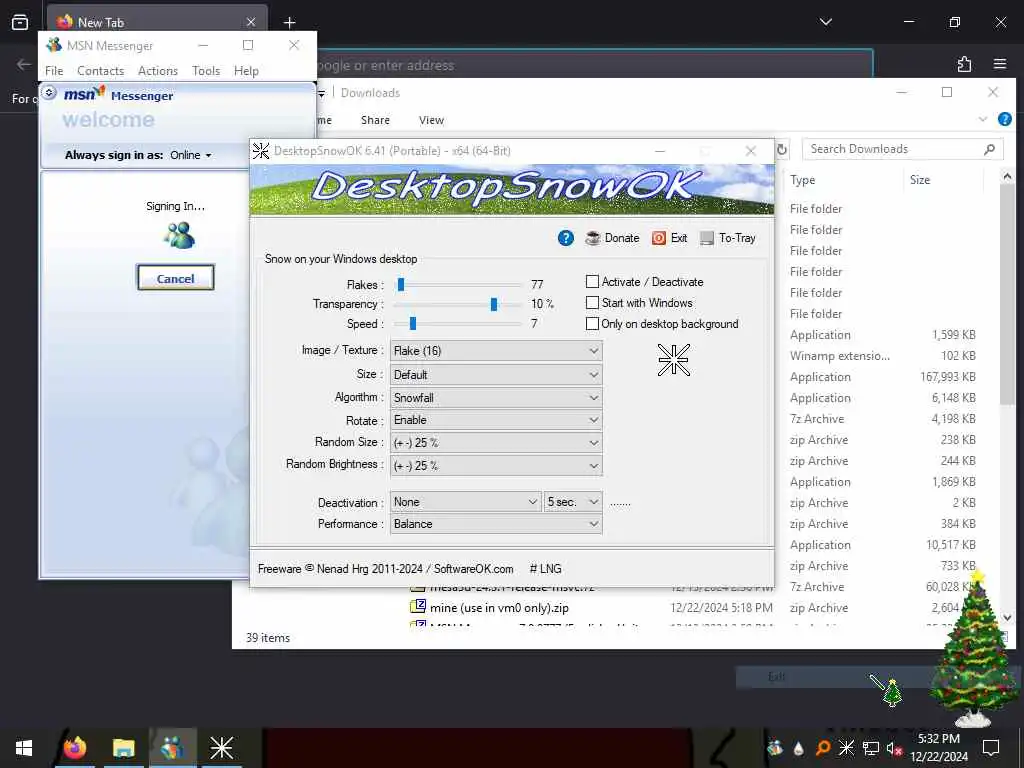Click the Transparency slider handle
Image resolution: width=1024 pixels, height=768 pixels.
(x=494, y=304)
